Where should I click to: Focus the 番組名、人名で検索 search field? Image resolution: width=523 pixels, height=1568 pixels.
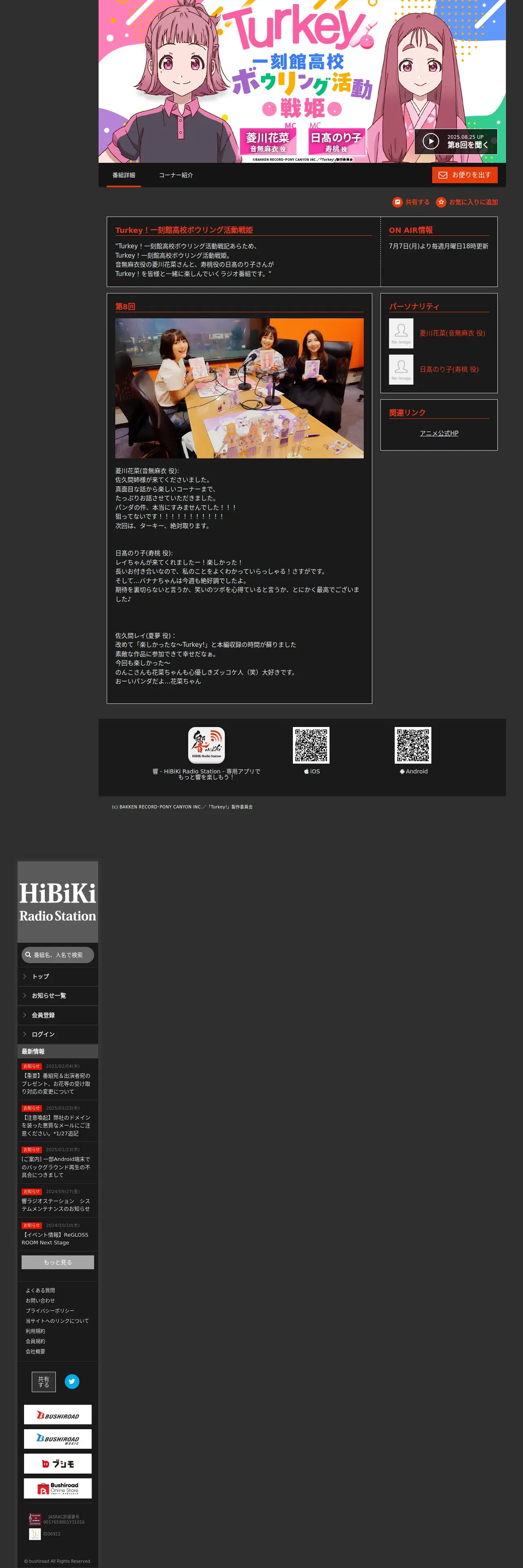58,955
